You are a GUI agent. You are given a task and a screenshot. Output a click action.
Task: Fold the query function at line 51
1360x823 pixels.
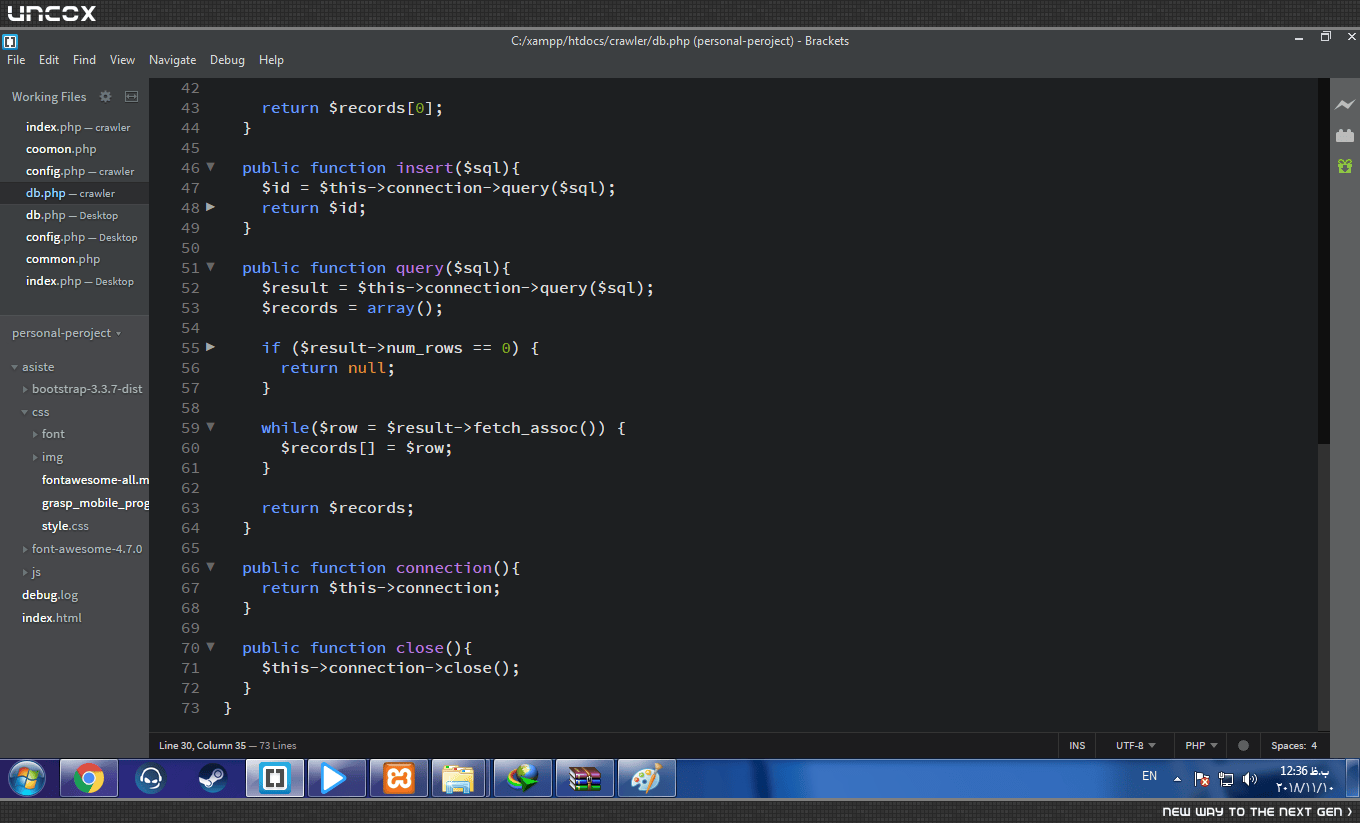[x=210, y=267]
